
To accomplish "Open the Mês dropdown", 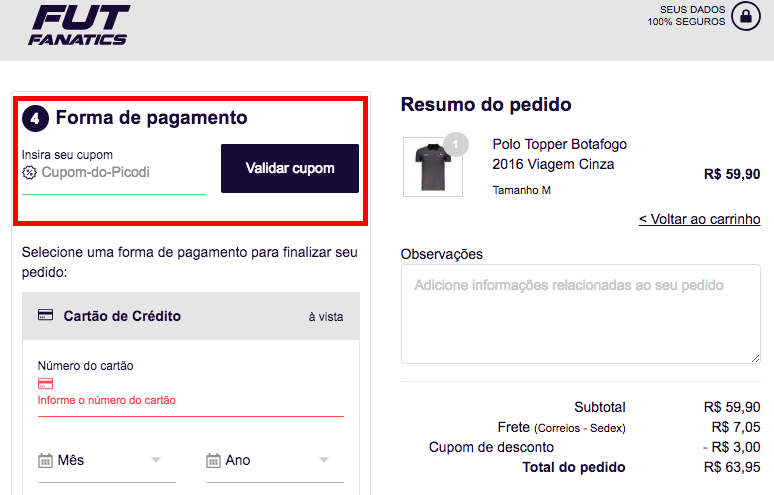I will pos(100,460).
